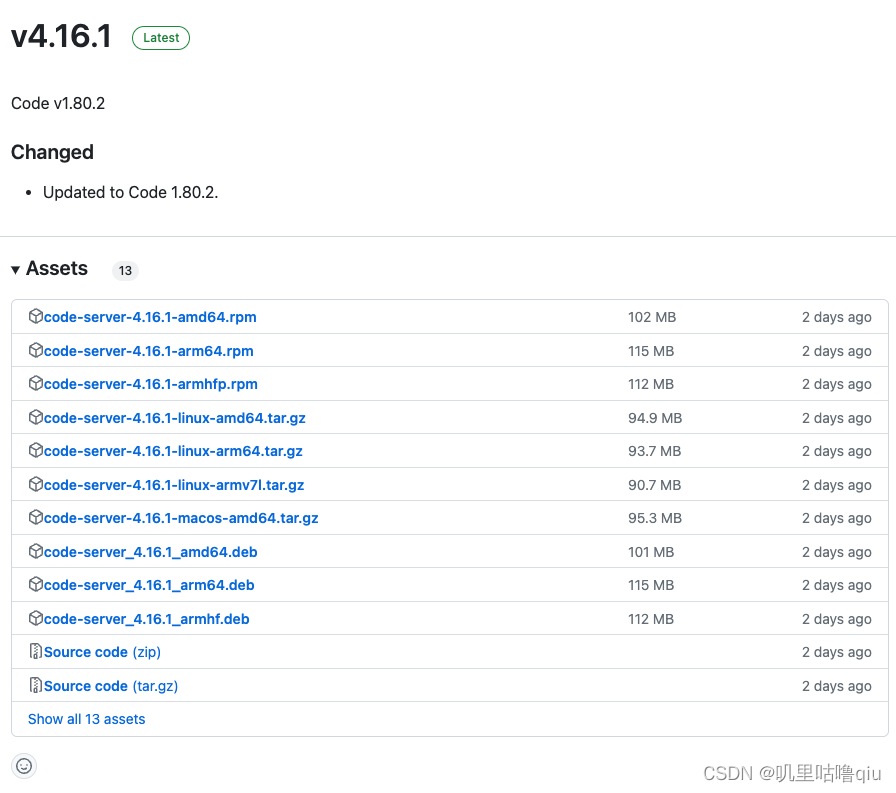This screenshot has height=793, width=896.
Task: Click the package icon beside linux-armv7l.tar.gz
Action: 35,484
